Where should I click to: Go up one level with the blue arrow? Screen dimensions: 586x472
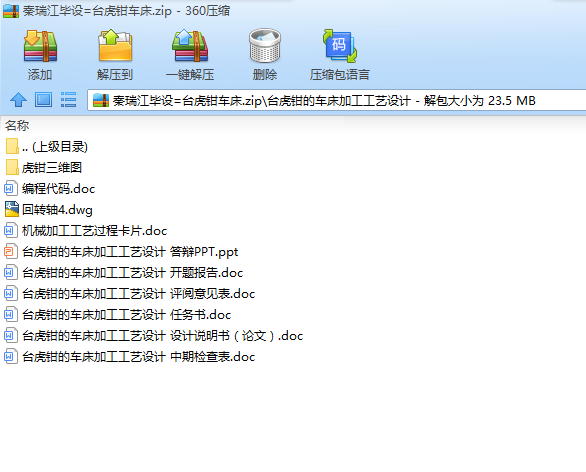click(x=18, y=100)
